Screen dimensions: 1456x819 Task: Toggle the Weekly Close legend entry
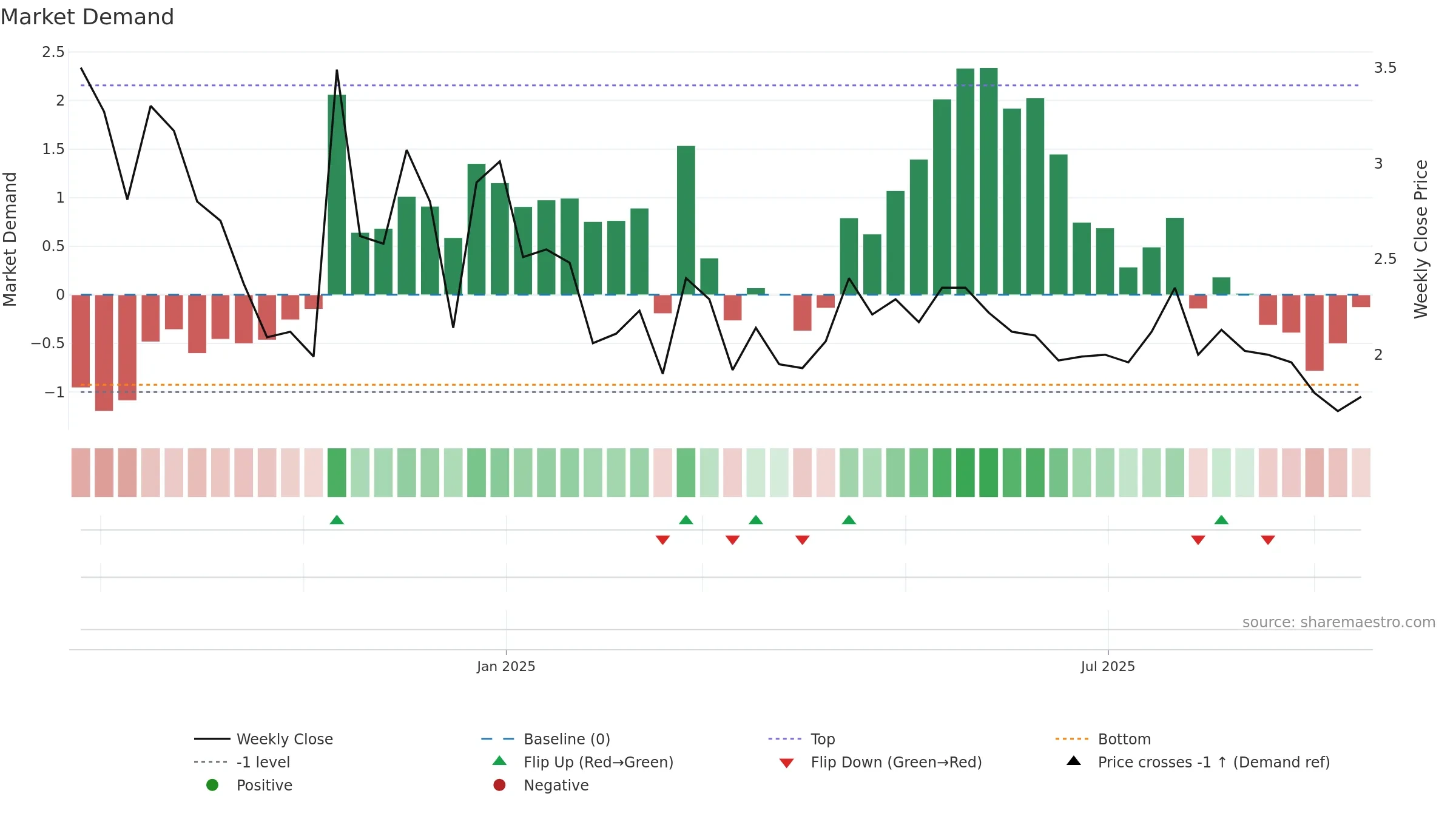tap(264, 739)
